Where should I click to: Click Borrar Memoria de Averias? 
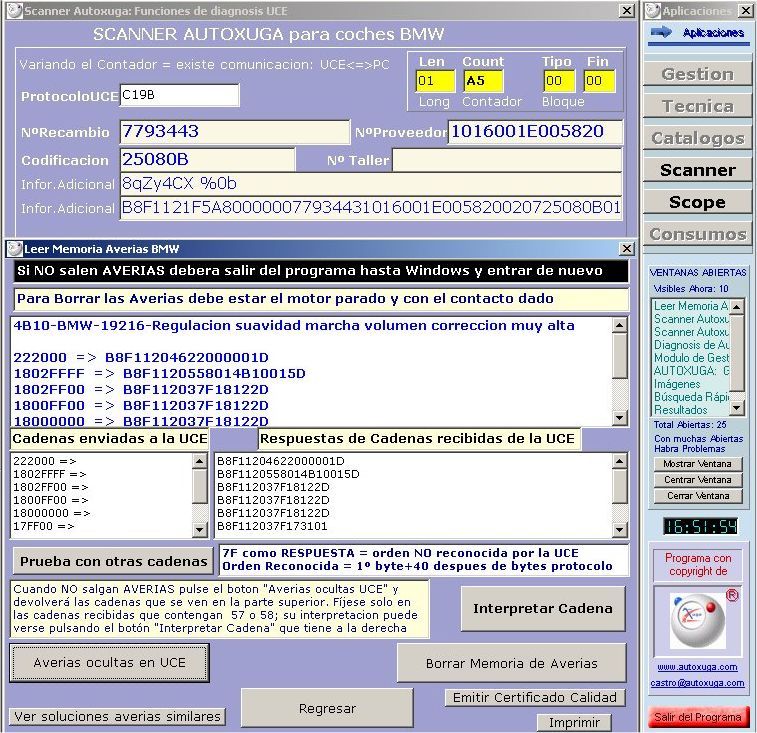click(x=511, y=663)
